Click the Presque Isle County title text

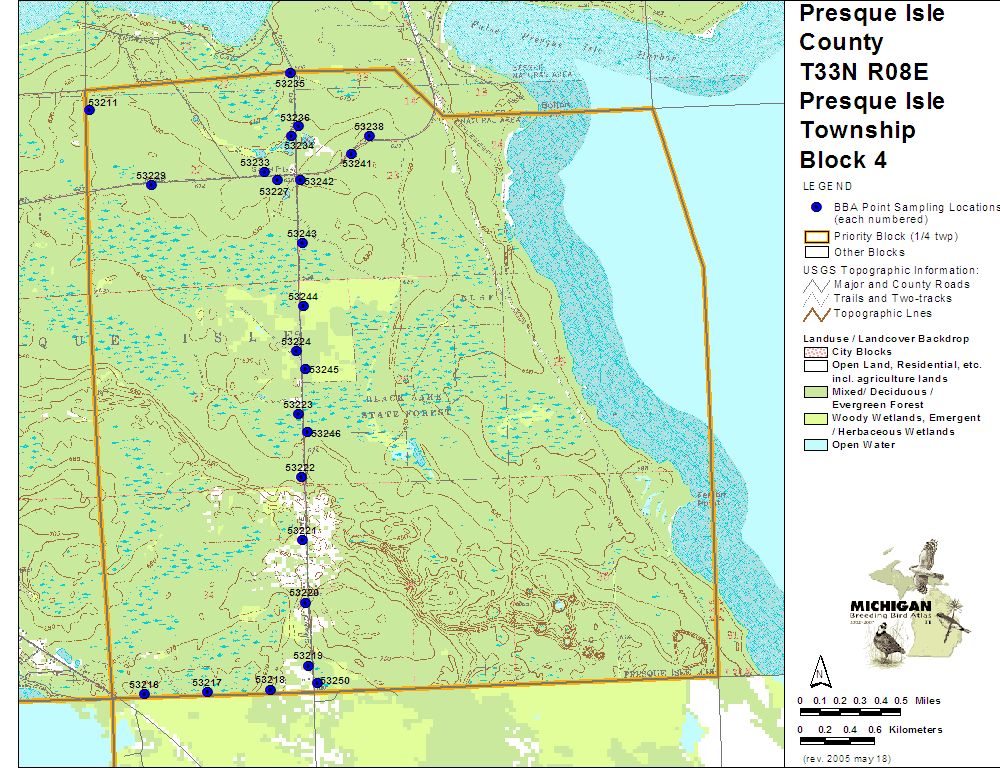coord(870,28)
